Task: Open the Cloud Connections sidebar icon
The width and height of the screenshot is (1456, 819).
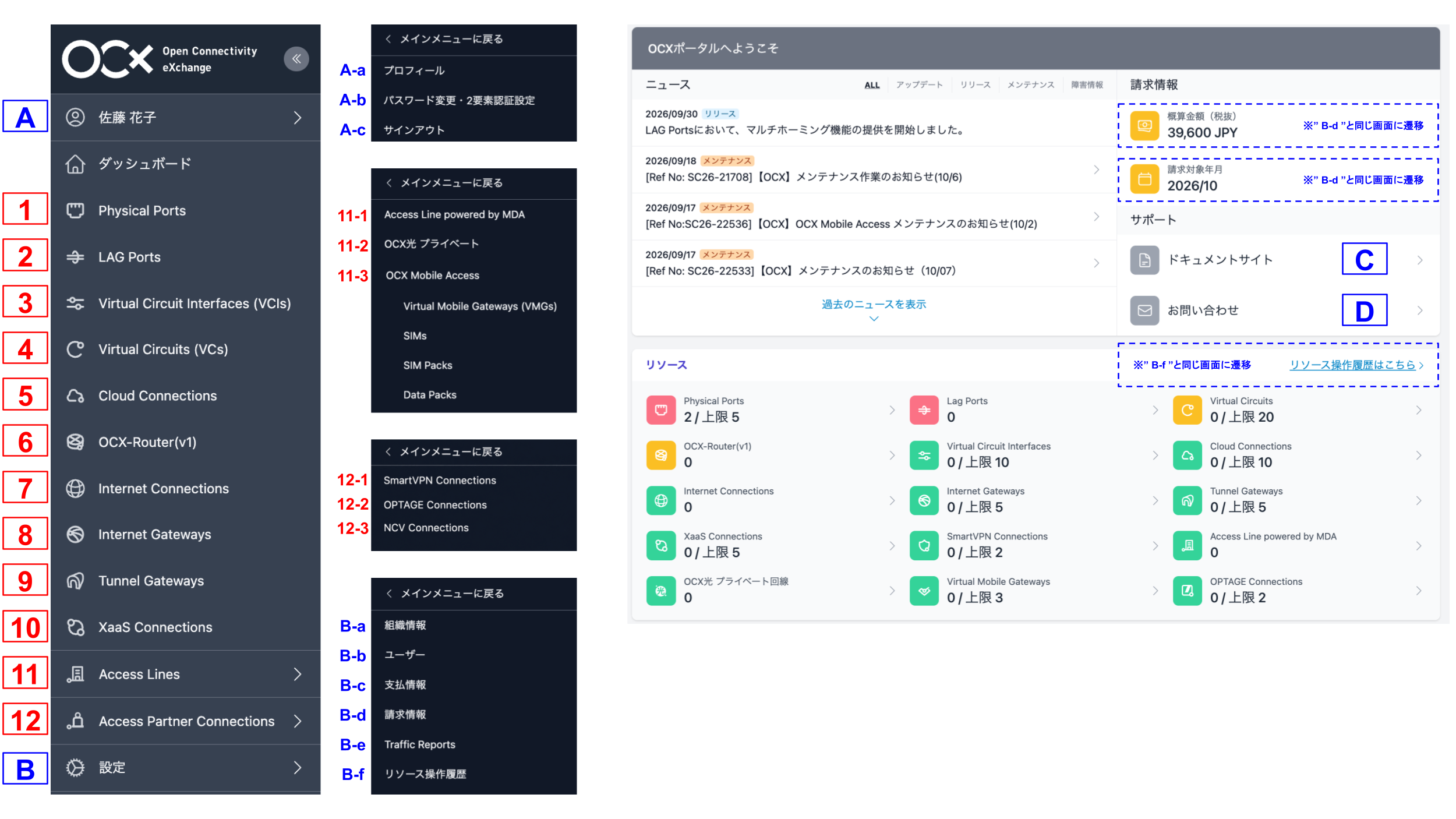Action: click(75, 396)
